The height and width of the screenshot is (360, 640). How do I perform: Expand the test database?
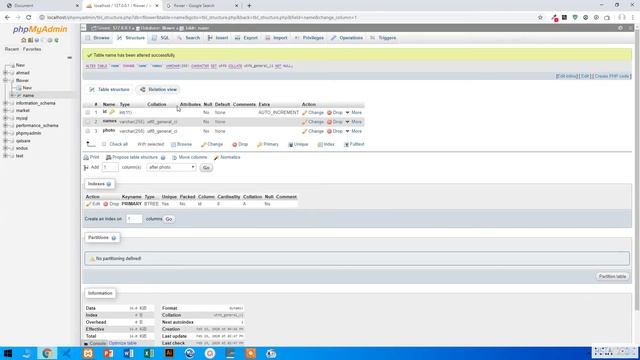point(5,156)
